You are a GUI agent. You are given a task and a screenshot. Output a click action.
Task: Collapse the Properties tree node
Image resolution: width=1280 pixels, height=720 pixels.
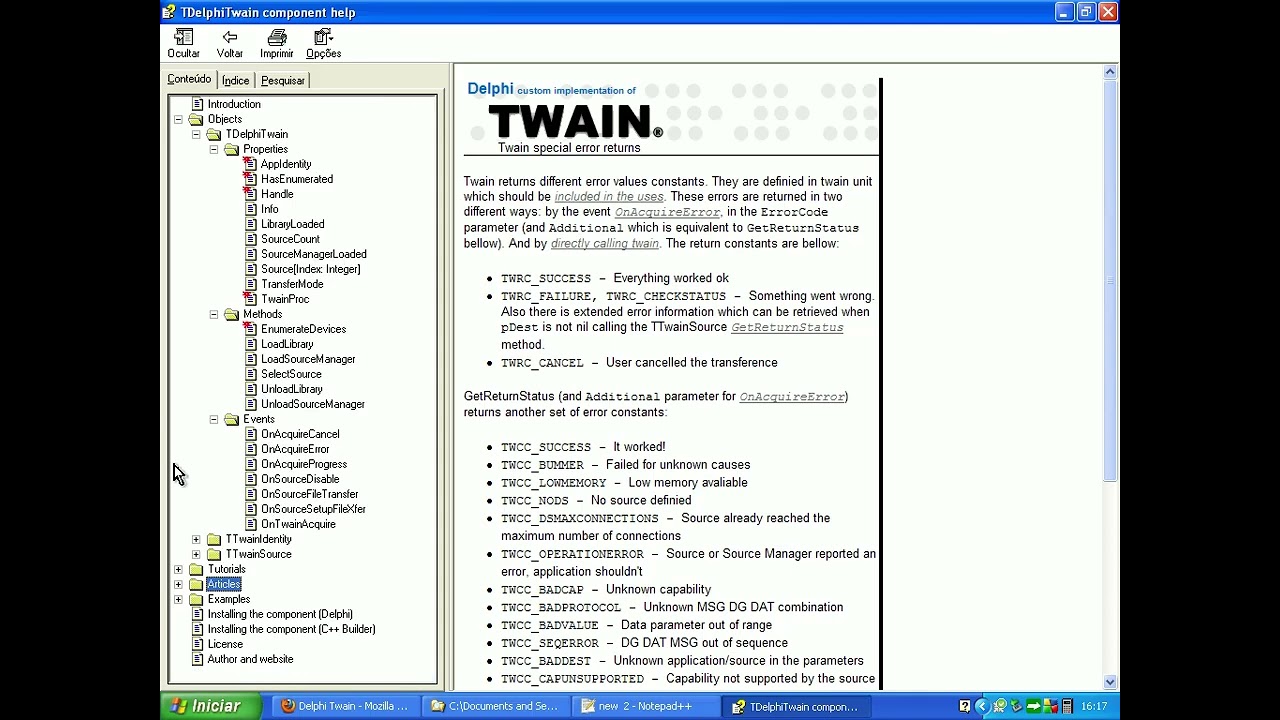(x=214, y=149)
